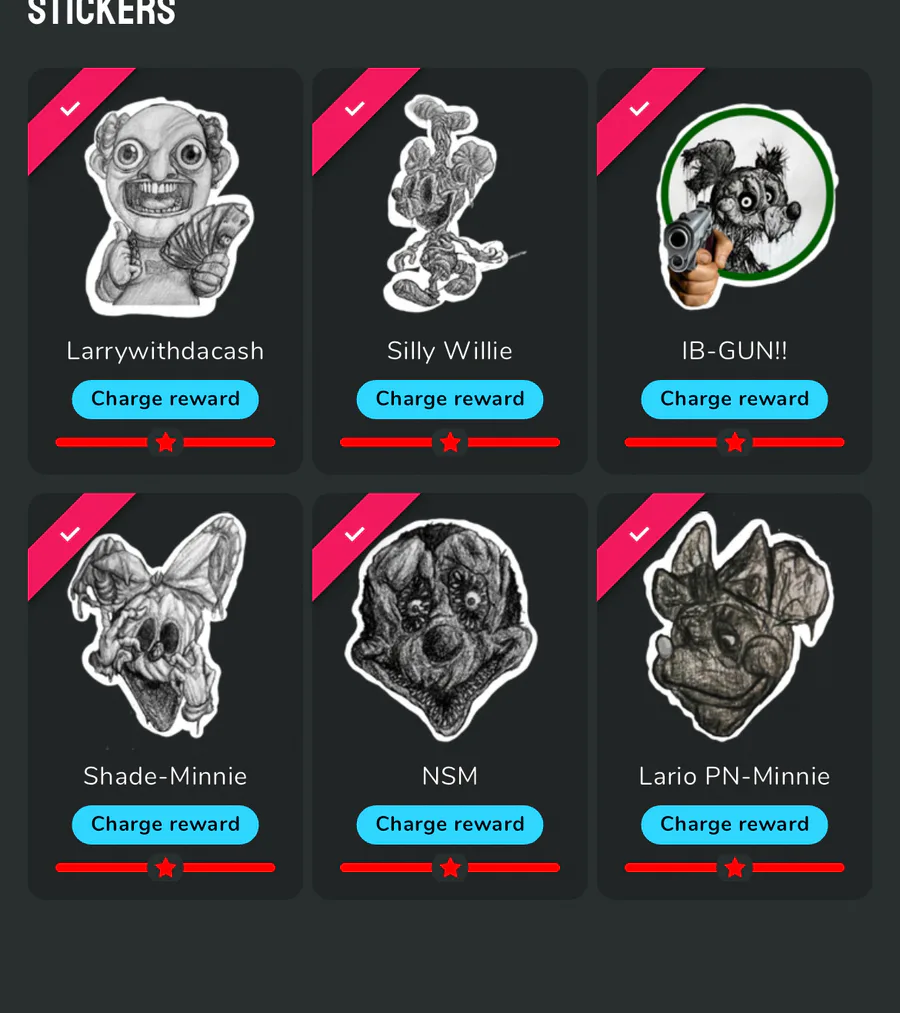Viewport: 900px width, 1013px height.
Task: Toggle the checkmark ribbon on Silly Willie
Action: point(354,109)
